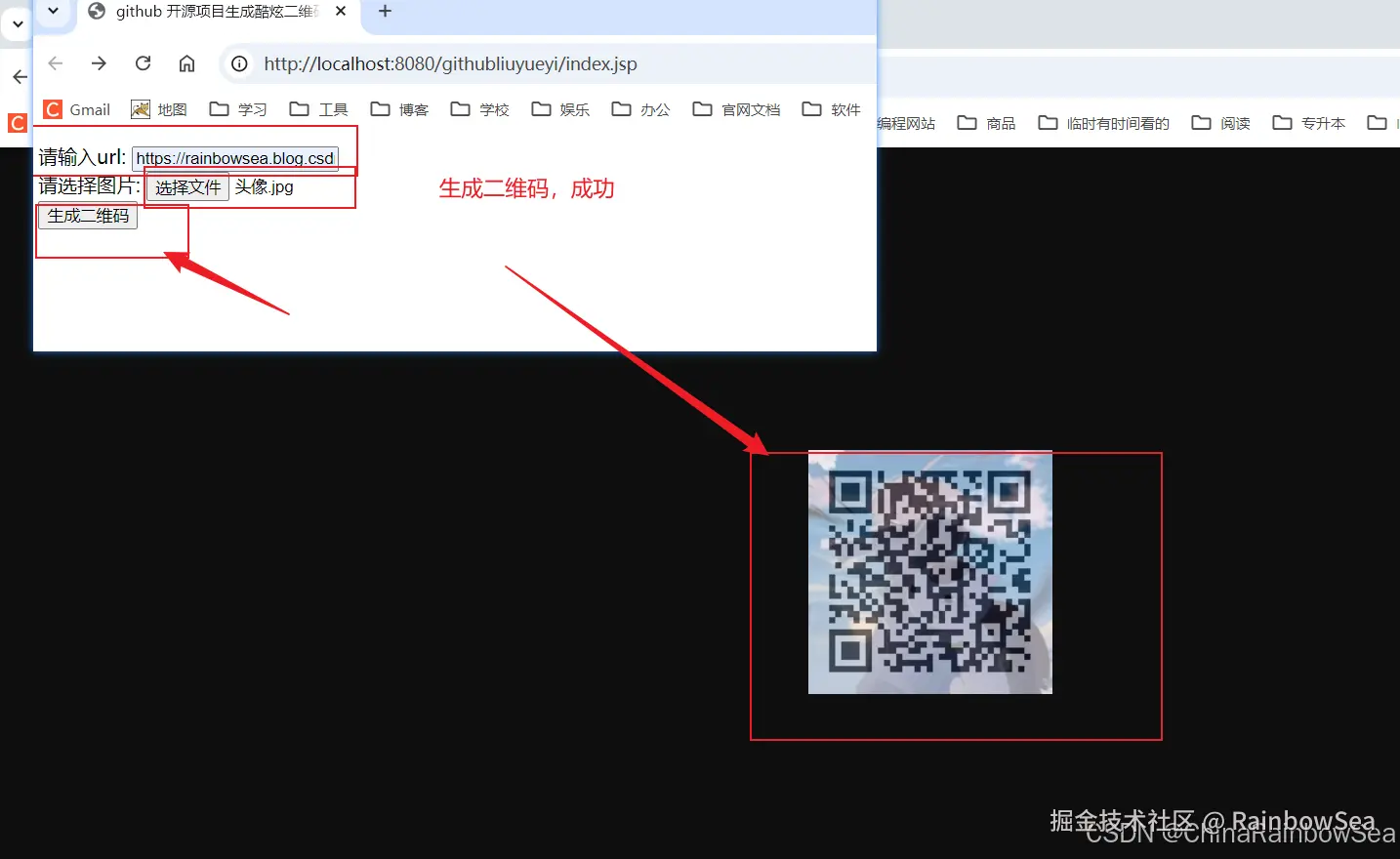Open the 办公 bookmarks folder
The image size is (1400, 859).
pos(640,109)
